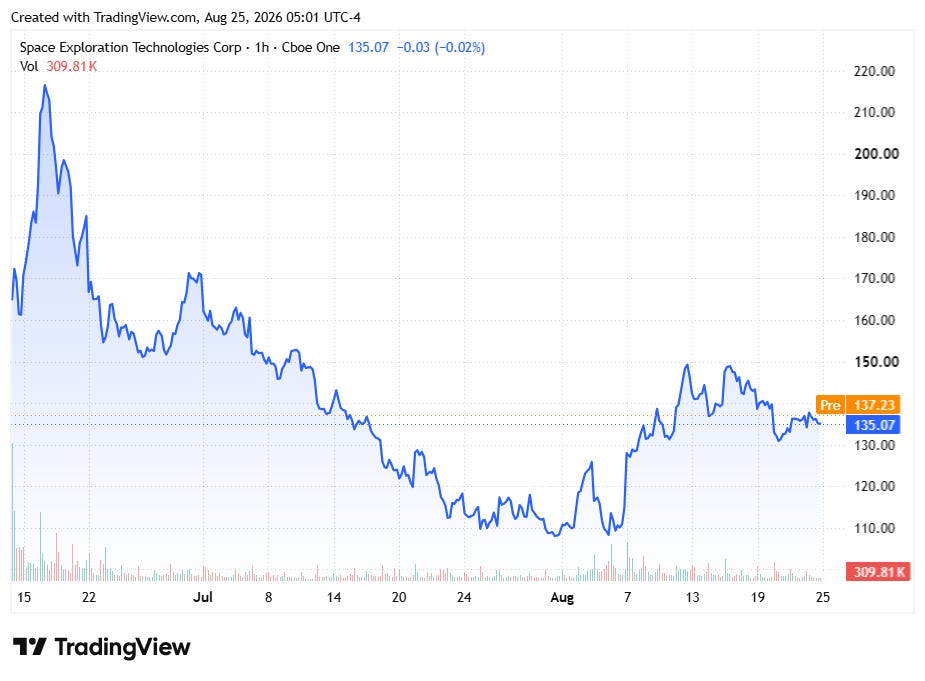The height and width of the screenshot is (681, 925).
Task: Click the blue 135.07 current price tag
Action: click(874, 425)
